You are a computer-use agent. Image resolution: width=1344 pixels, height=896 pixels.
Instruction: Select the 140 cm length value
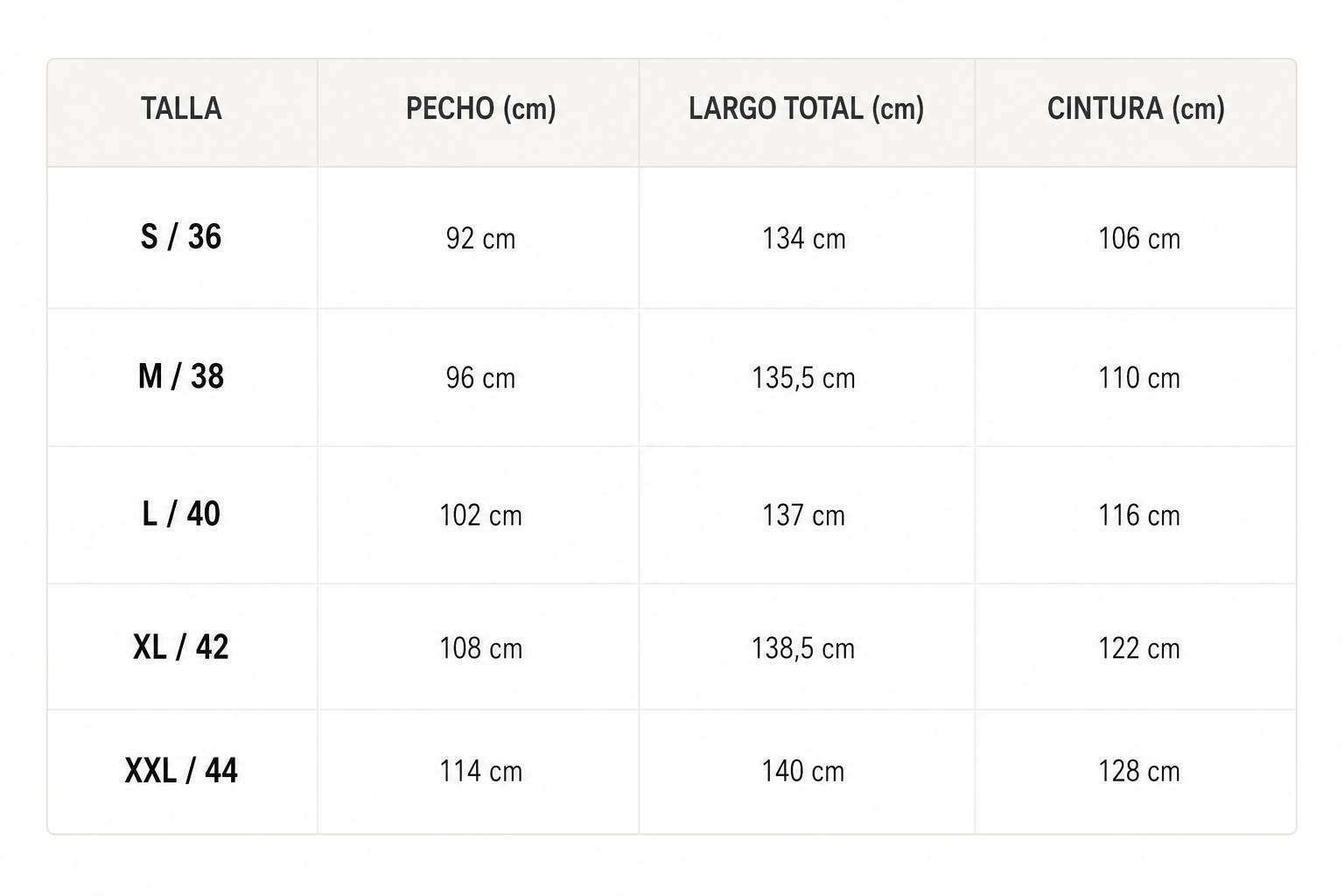[803, 771]
